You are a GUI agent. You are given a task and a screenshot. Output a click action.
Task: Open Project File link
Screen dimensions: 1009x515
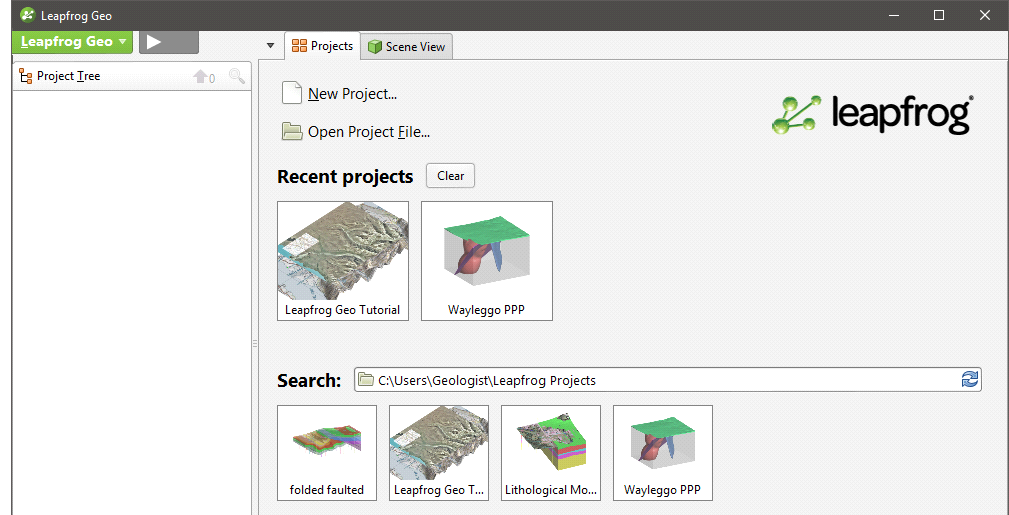pos(369,132)
